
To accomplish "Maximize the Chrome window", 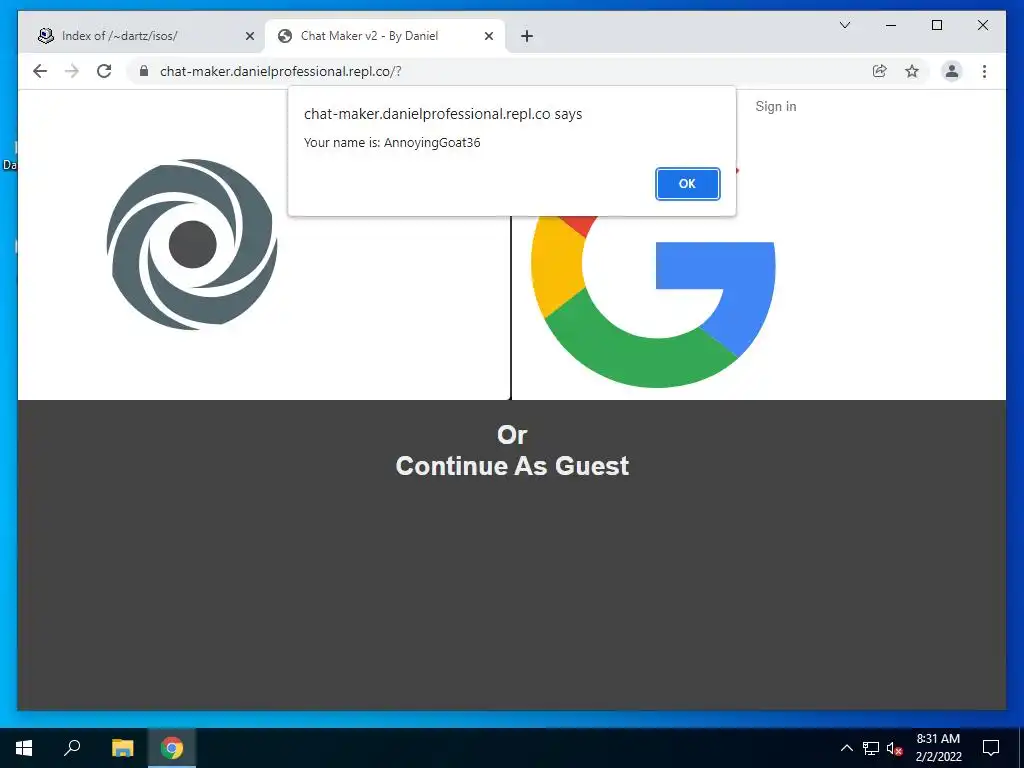I will coord(936,25).
